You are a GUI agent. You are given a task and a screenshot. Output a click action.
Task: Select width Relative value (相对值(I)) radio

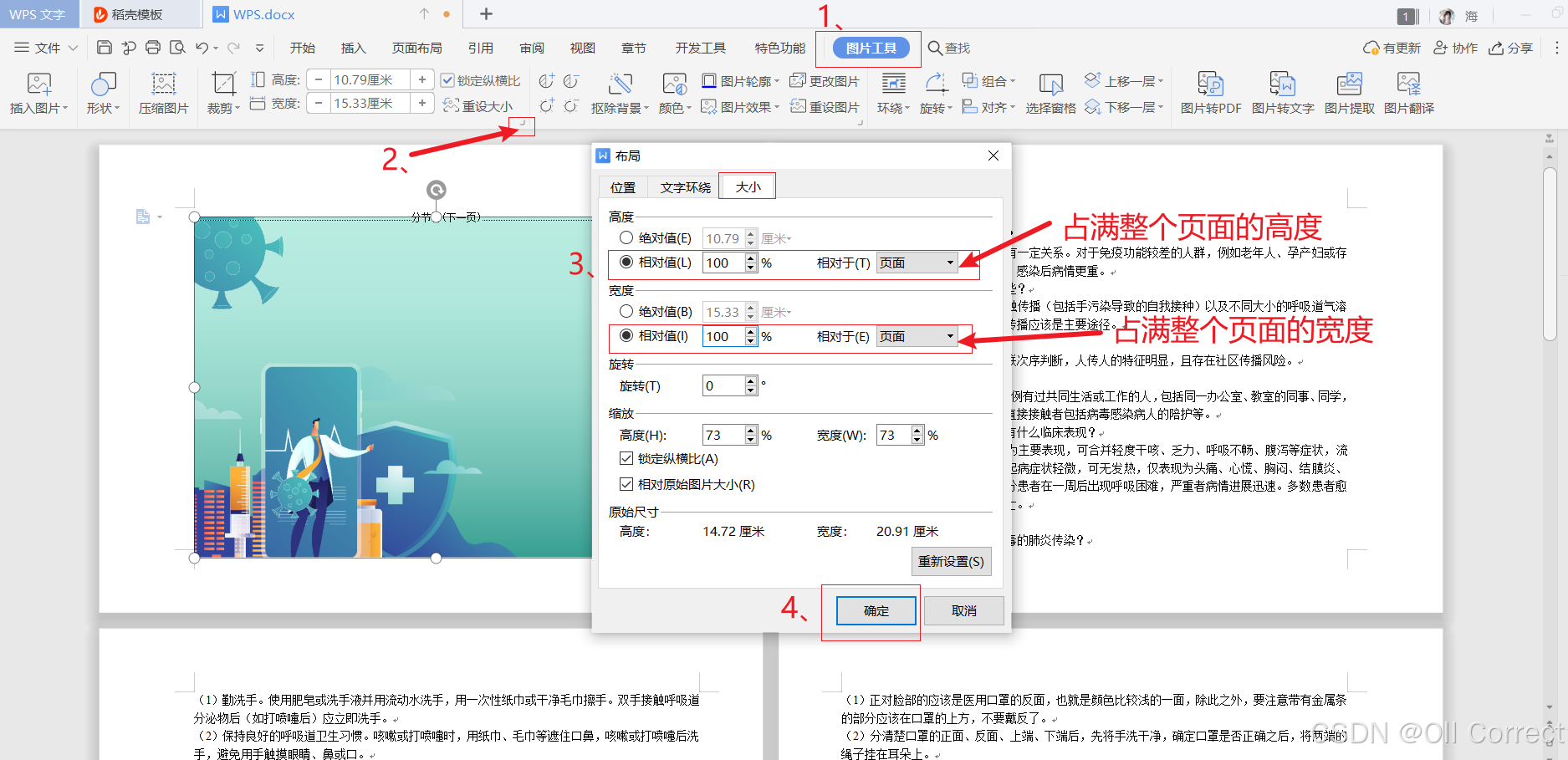(x=626, y=335)
